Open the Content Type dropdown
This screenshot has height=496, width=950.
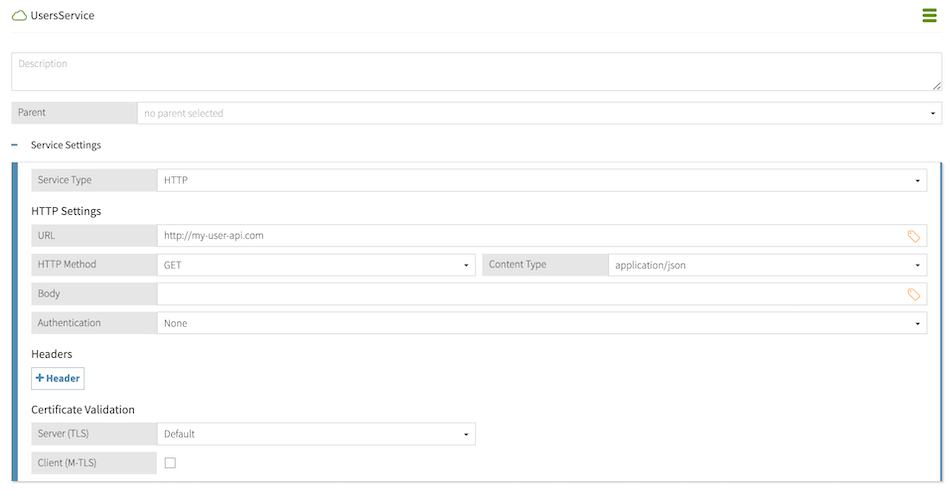(766, 265)
